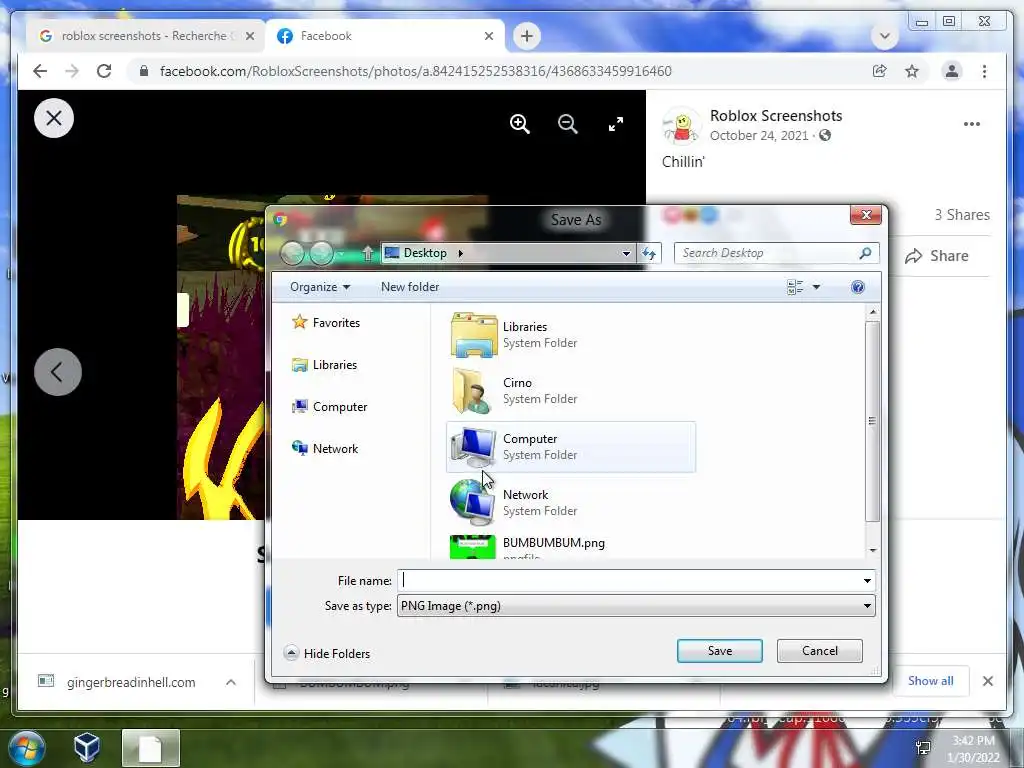Expand the Organize dropdown menu
Image resolution: width=1024 pixels, height=768 pixels.
(320, 287)
